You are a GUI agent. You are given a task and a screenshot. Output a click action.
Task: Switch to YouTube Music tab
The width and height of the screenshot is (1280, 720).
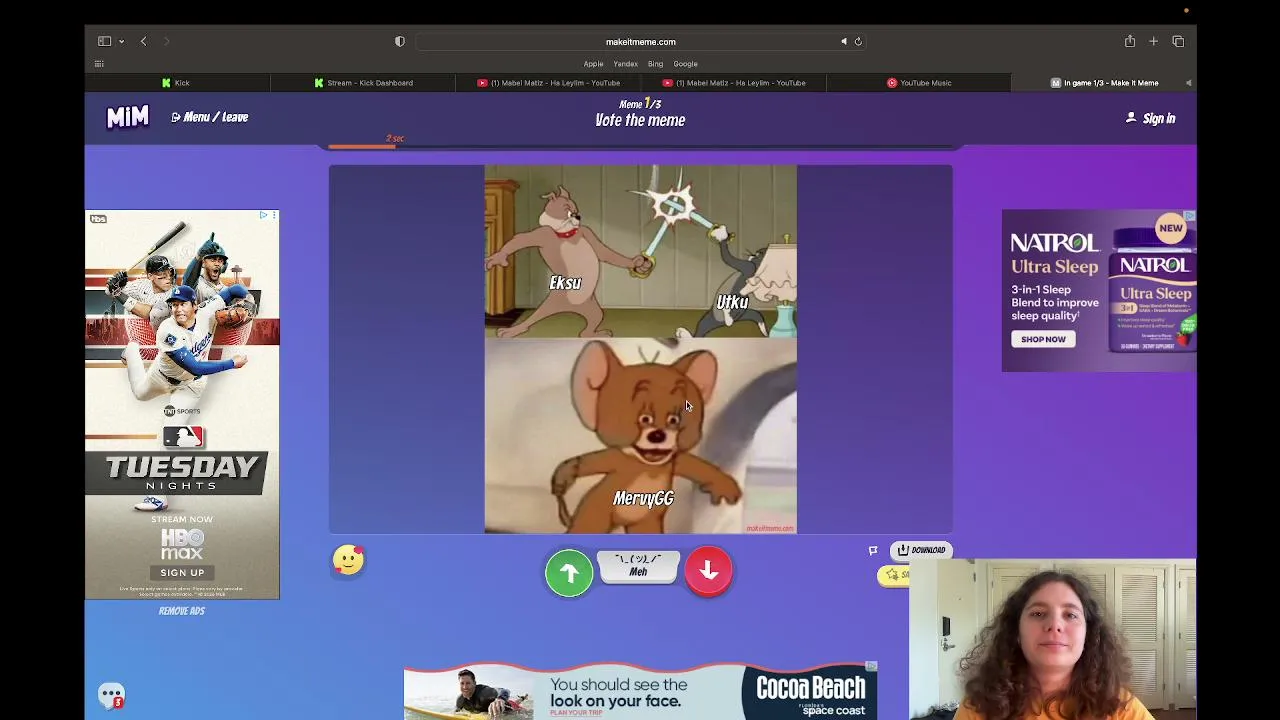[919, 83]
